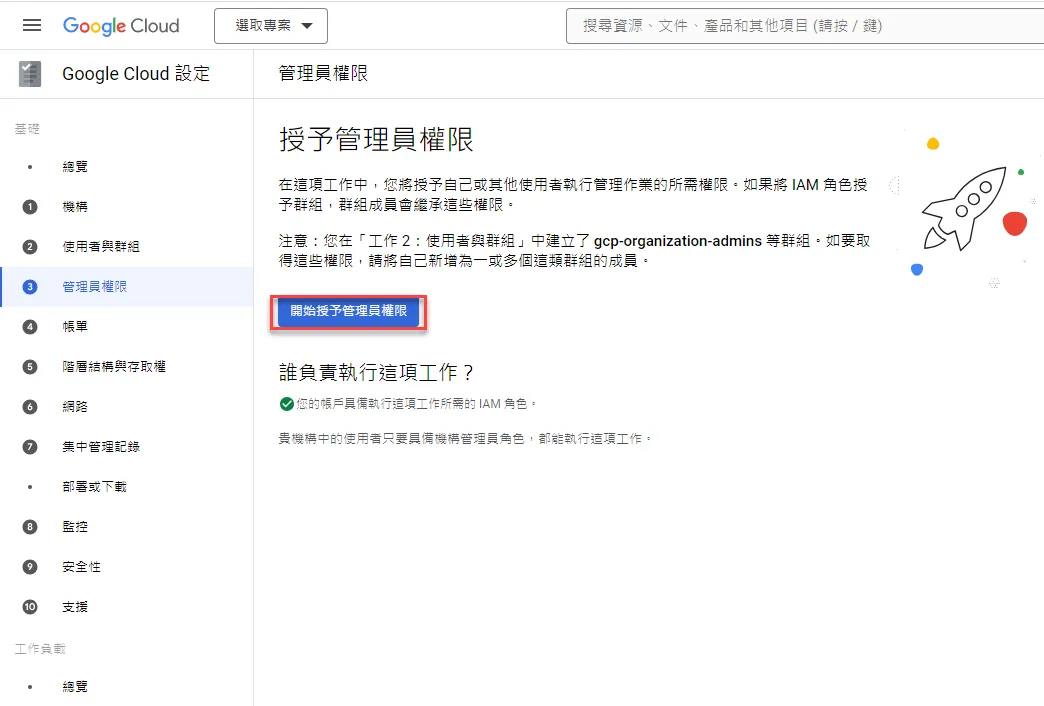Click the Google Cloud 設定 checklist icon
Screen dimensions: 1044x706
[30, 73]
